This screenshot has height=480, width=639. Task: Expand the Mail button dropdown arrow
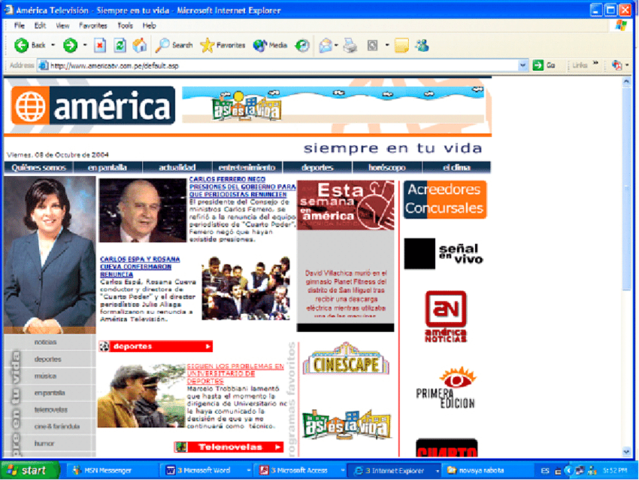(x=336, y=45)
